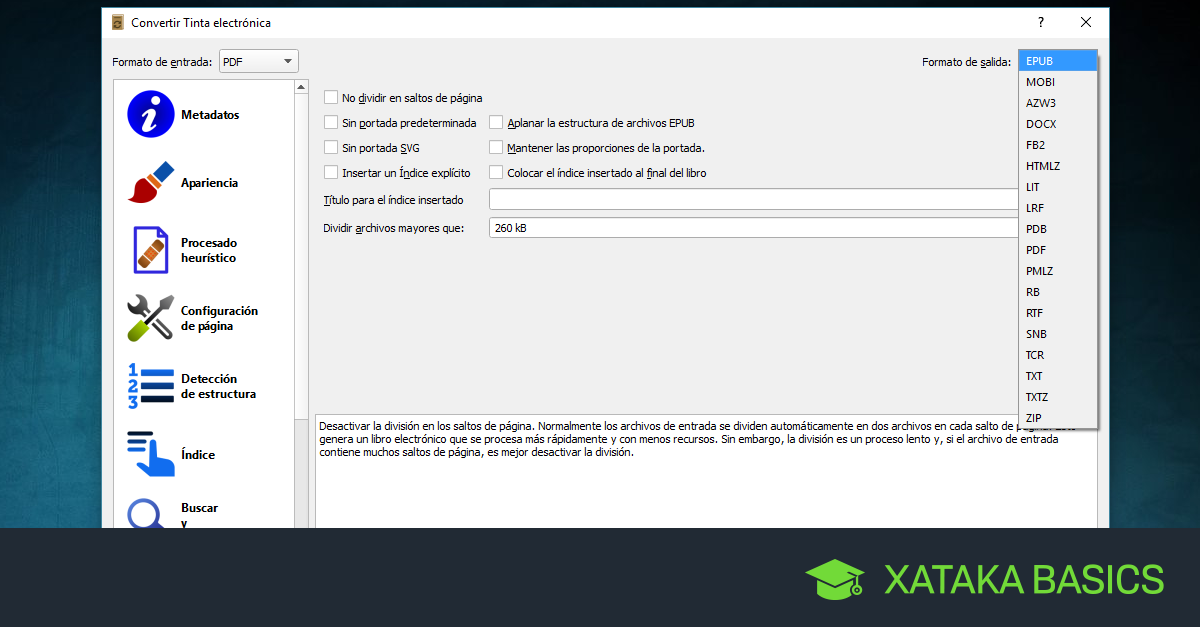
Task: Select the Índice hand icon
Action: [x=151, y=454]
